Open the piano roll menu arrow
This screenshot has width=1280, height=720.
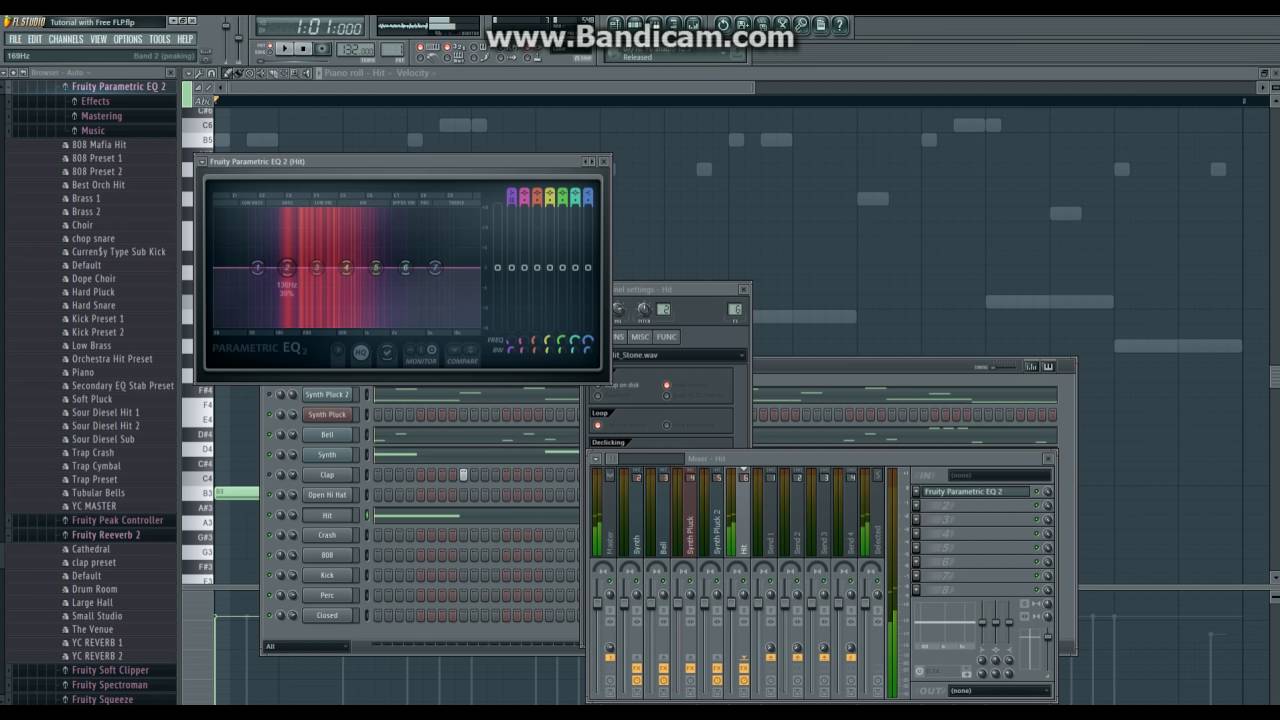pyautogui.click(x=187, y=73)
